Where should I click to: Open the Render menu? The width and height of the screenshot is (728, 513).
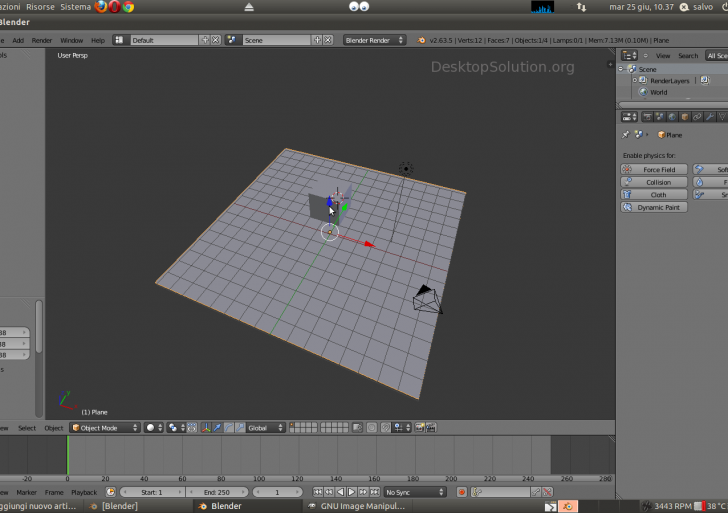pyautogui.click(x=42, y=40)
